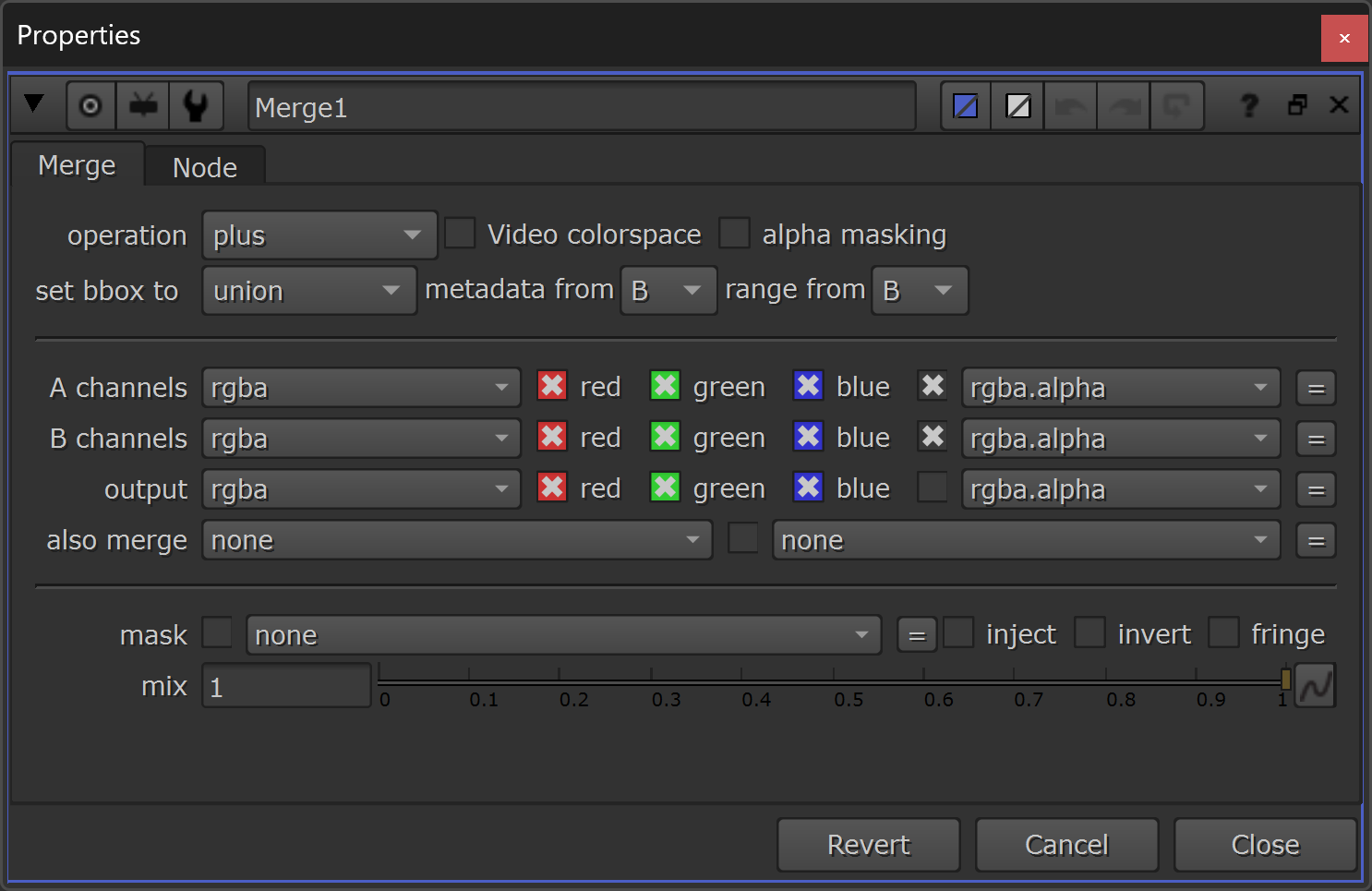Screen dimensions: 1372x891
Task: Click the Revert button
Action: point(869,845)
